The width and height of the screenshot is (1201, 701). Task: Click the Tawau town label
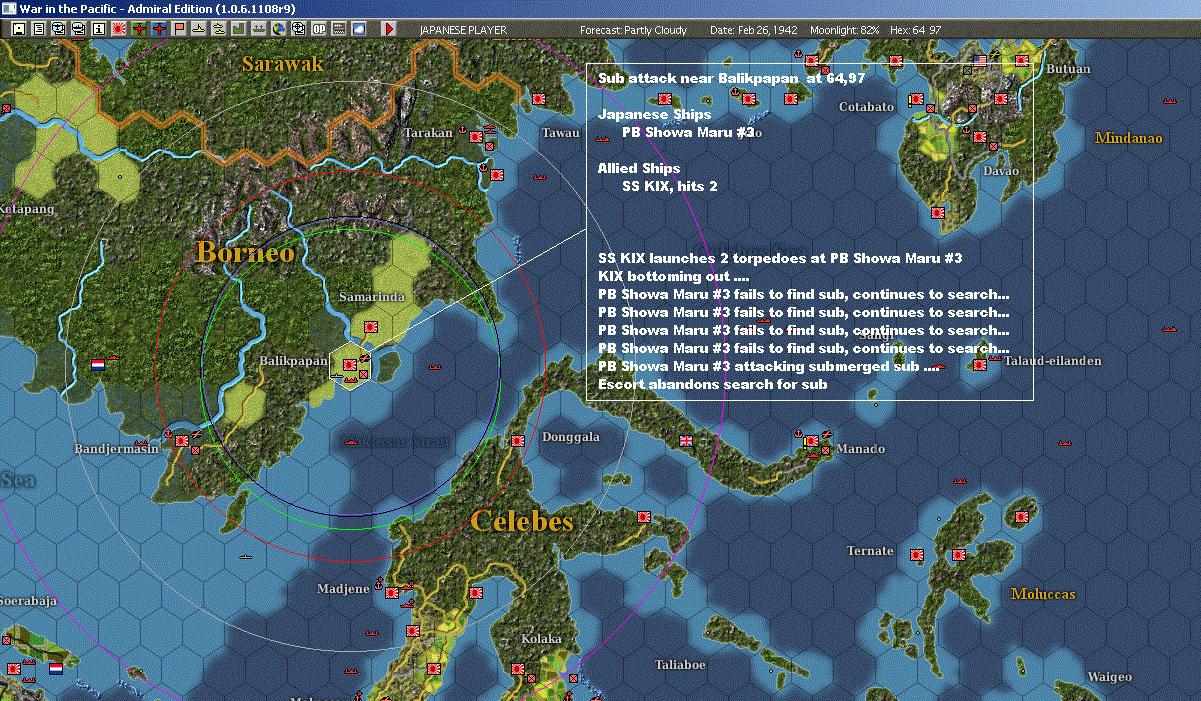coord(561,133)
